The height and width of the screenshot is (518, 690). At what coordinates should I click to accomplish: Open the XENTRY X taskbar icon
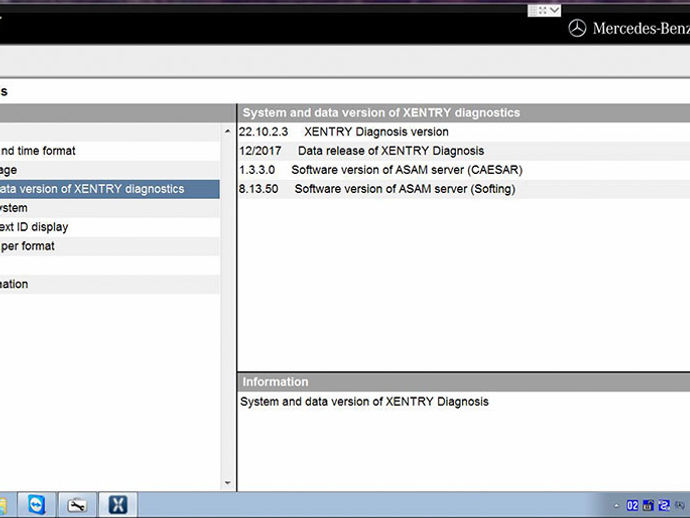118,505
